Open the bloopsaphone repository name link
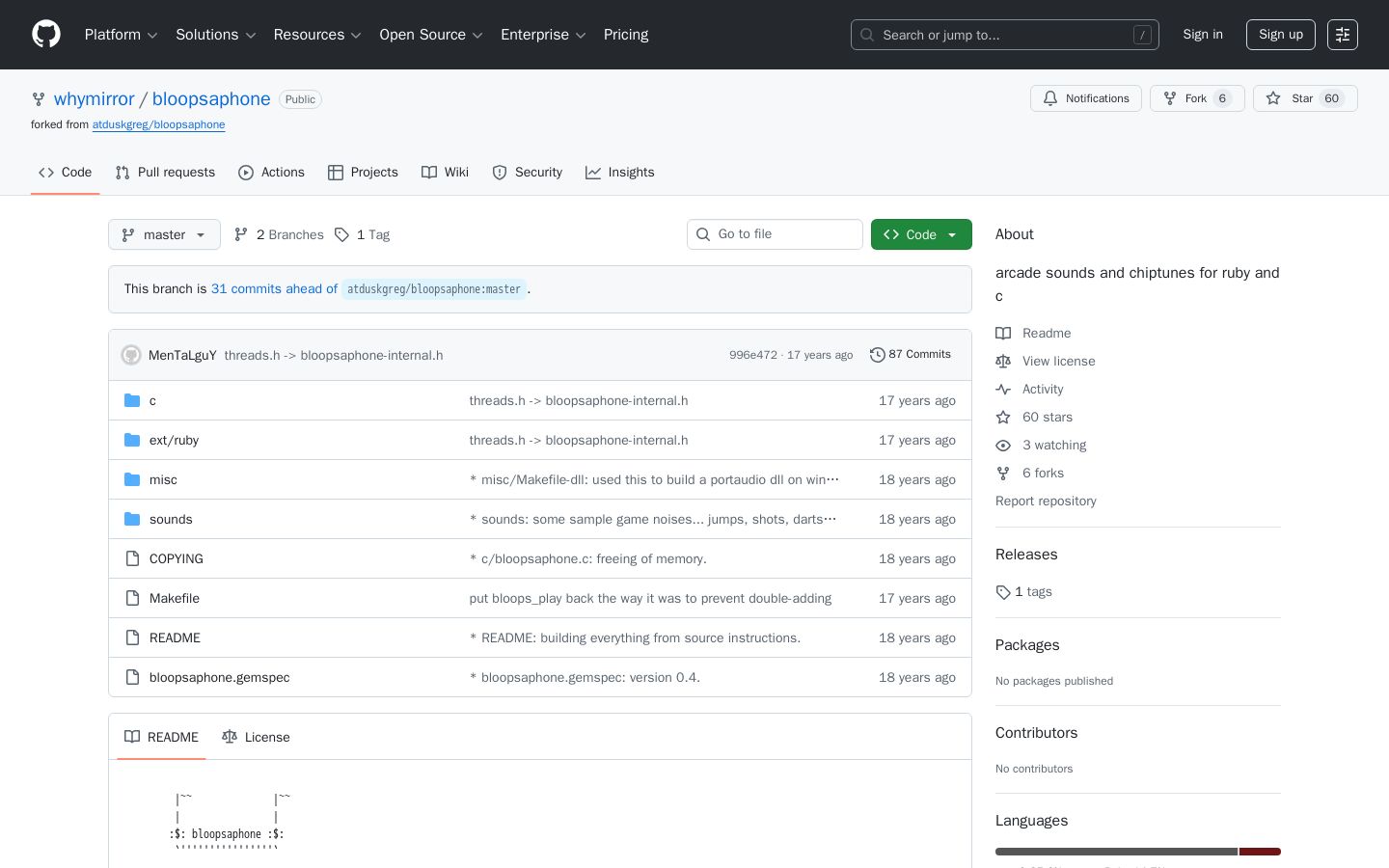The image size is (1389, 868). point(211,98)
